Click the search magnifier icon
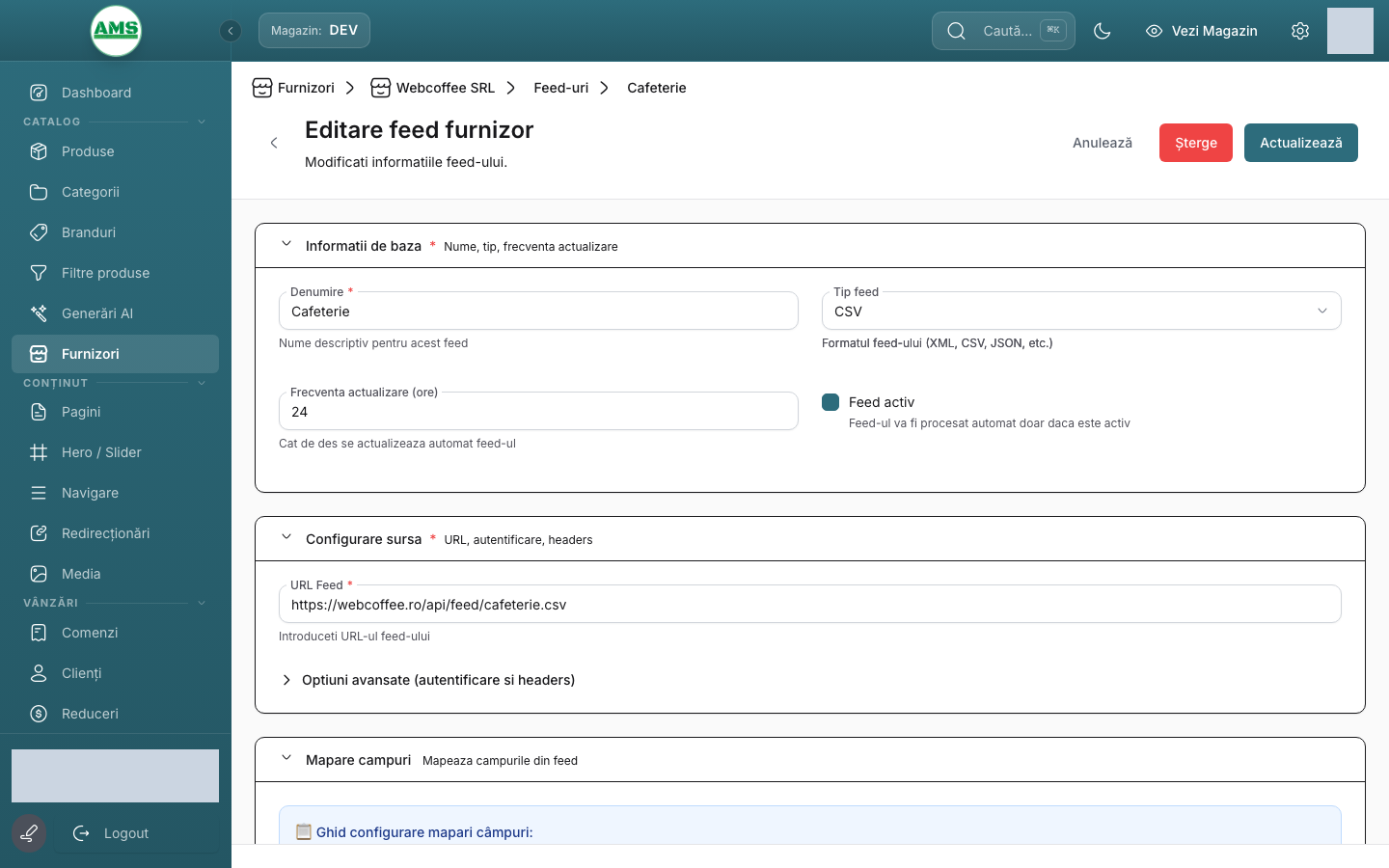 tap(956, 31)
